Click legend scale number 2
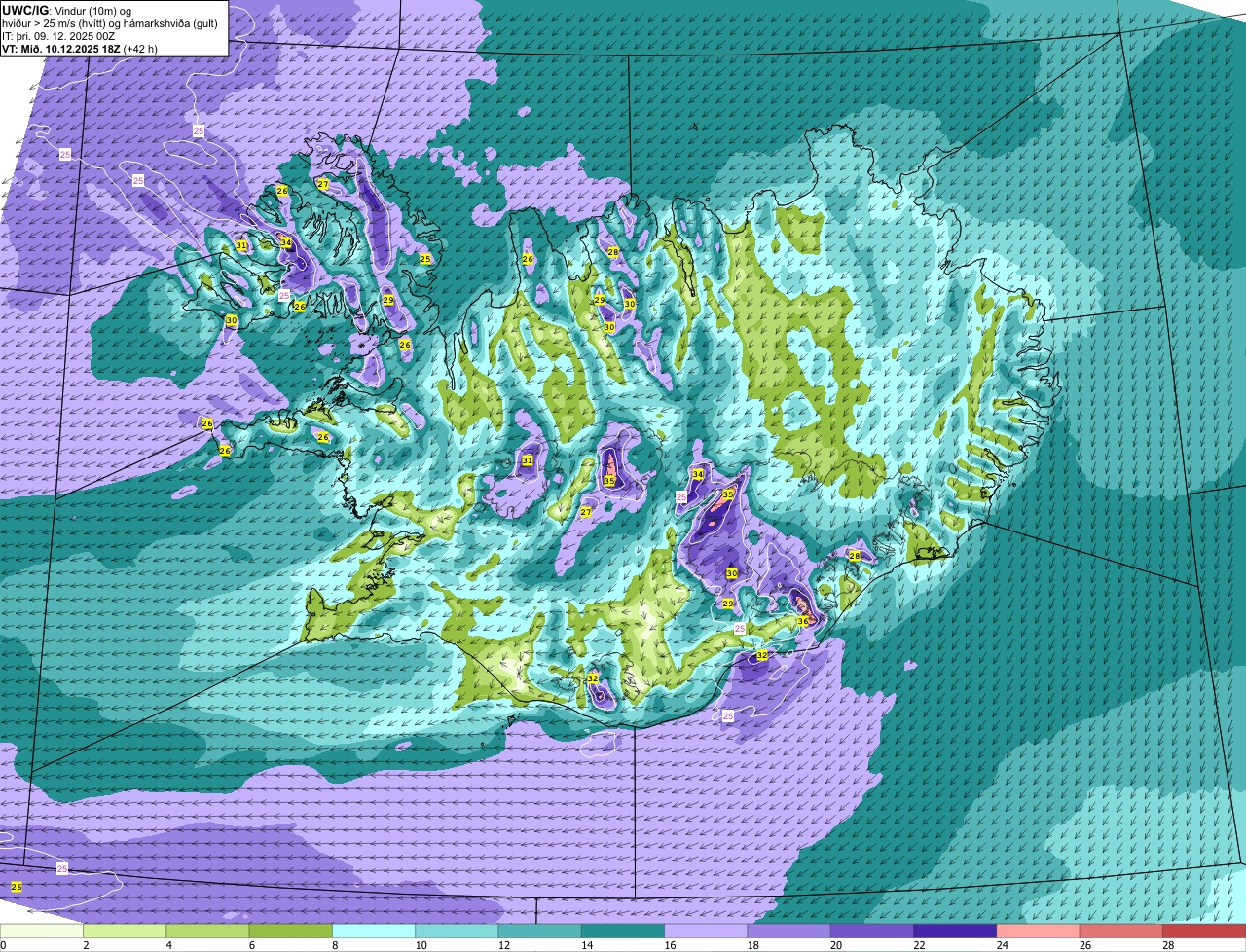 tap(86, 945)
